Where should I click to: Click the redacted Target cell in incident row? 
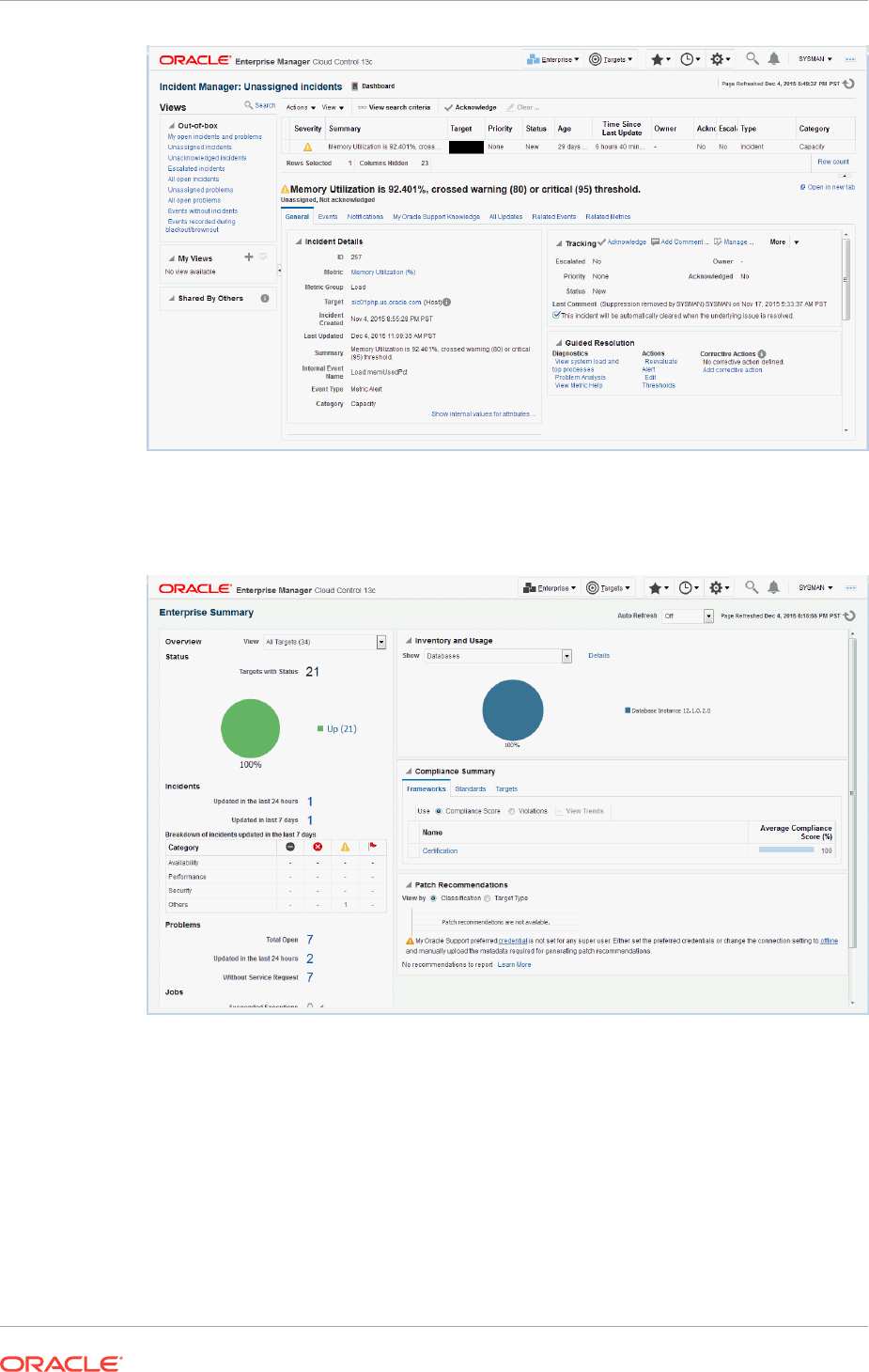tap(466, 147)
